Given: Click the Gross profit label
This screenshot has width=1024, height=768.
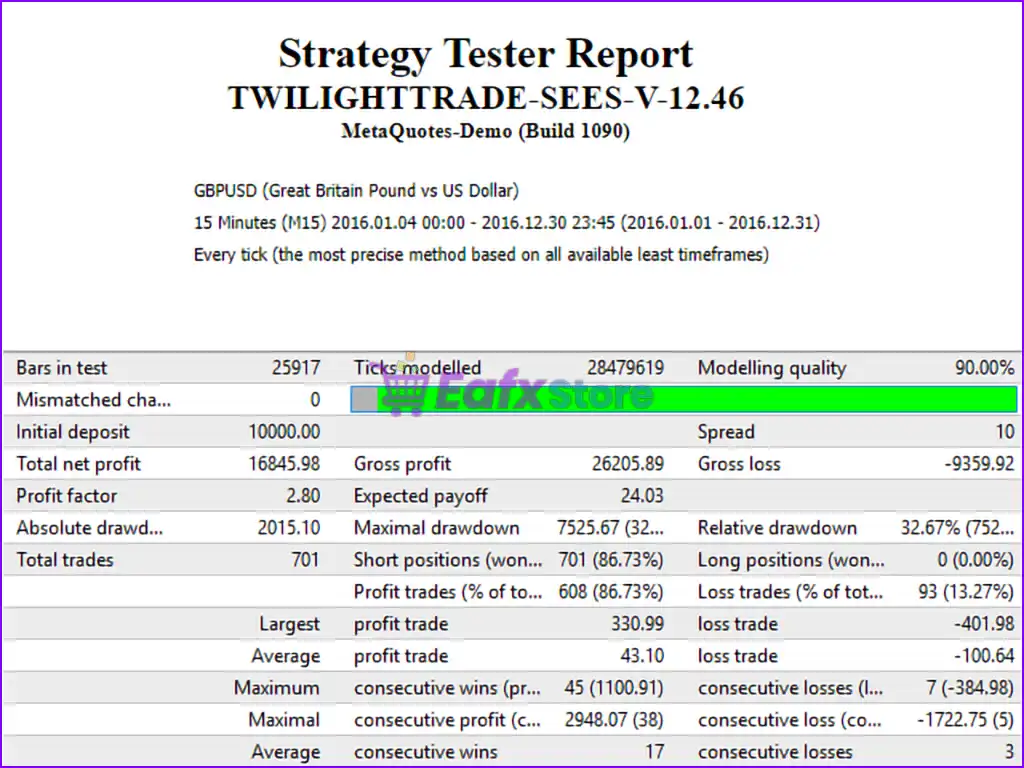Looking at the screenshot, I should pyautogui.click(x=402, y=464).
